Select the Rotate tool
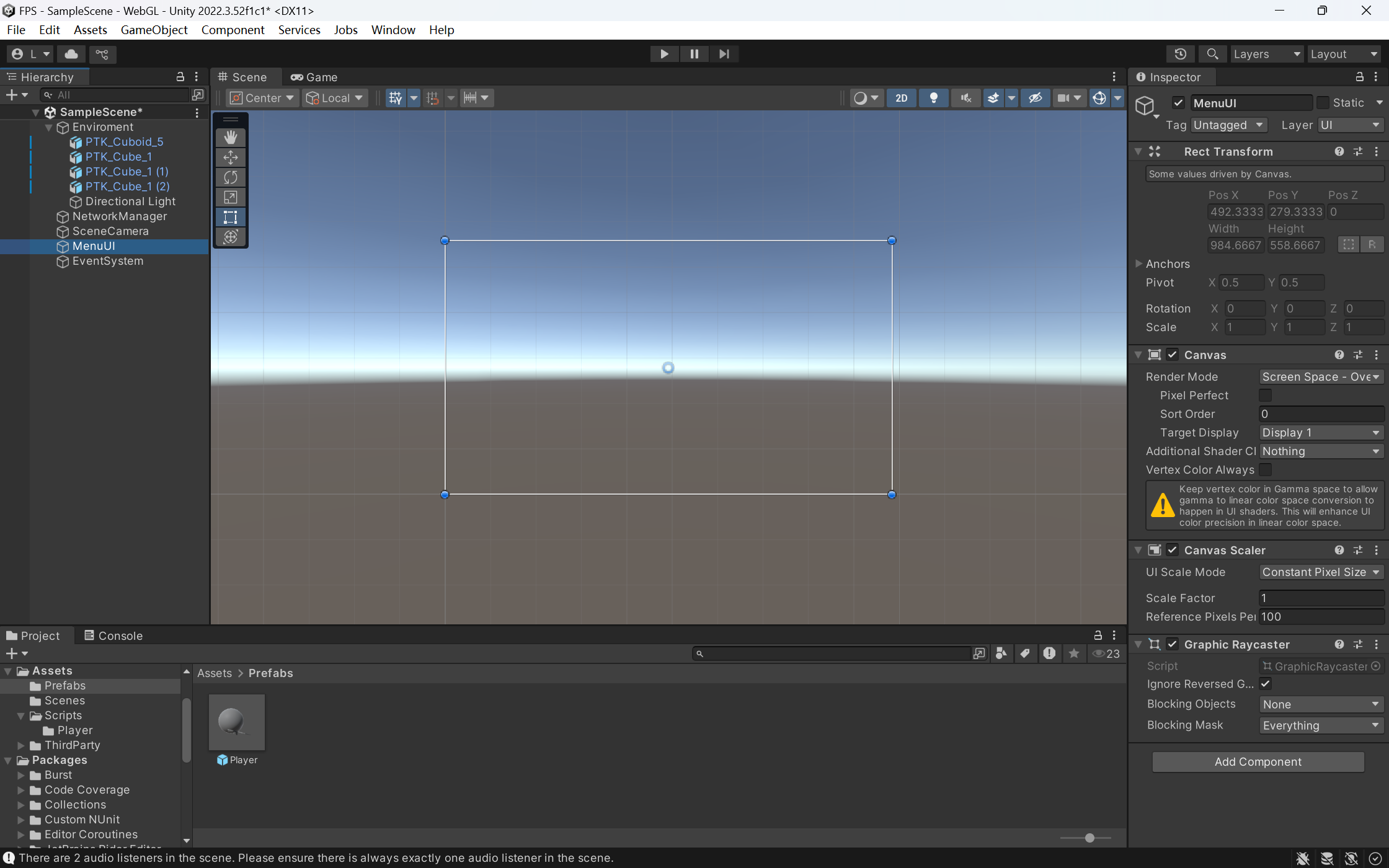This screenshot has width=1389, height=868. pyautogui.click(x=231, y=177)
